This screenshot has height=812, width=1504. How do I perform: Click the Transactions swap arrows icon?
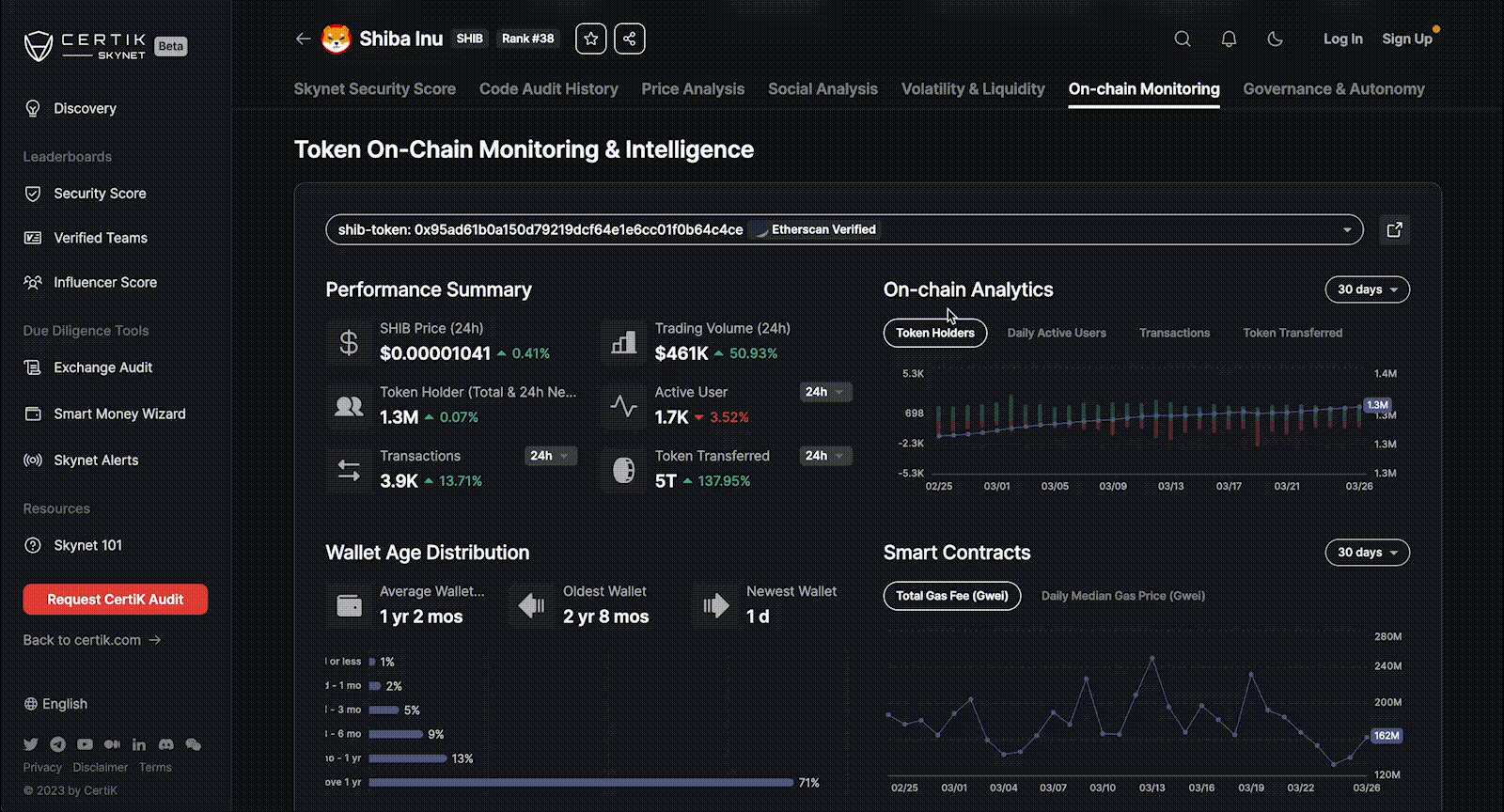349,470
